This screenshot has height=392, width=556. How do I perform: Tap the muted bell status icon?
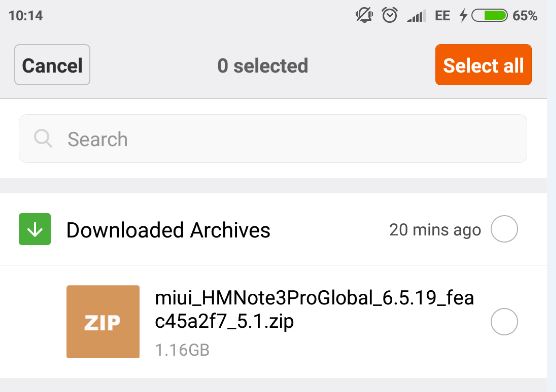click(364, 16)
